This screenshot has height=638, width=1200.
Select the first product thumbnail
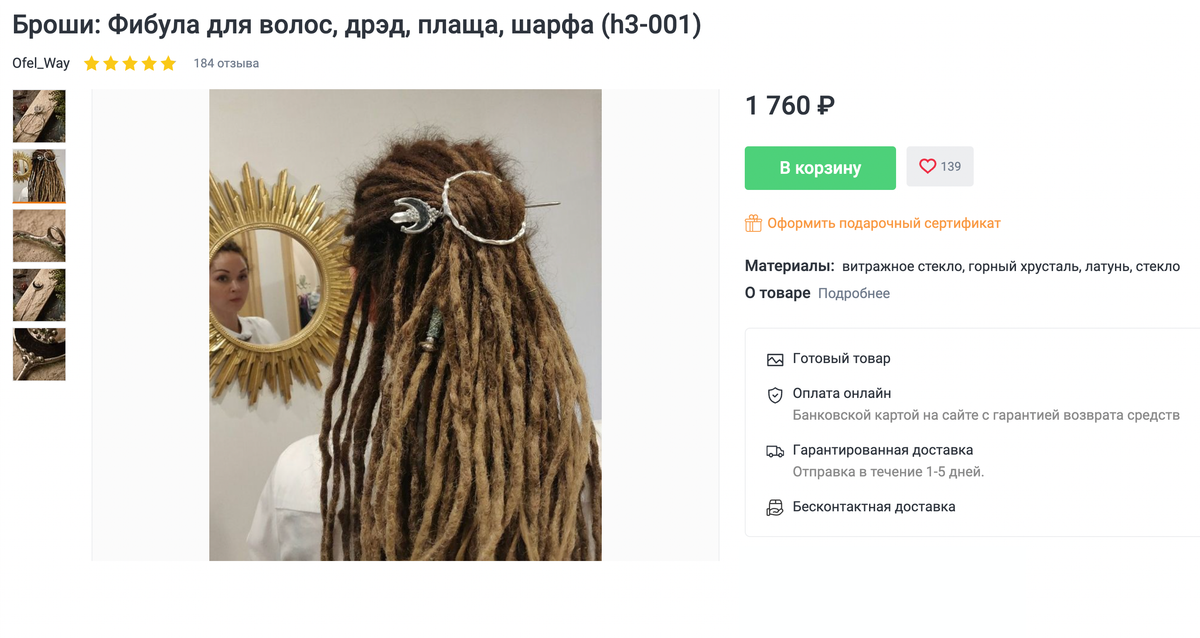click(x=39, y=116)
